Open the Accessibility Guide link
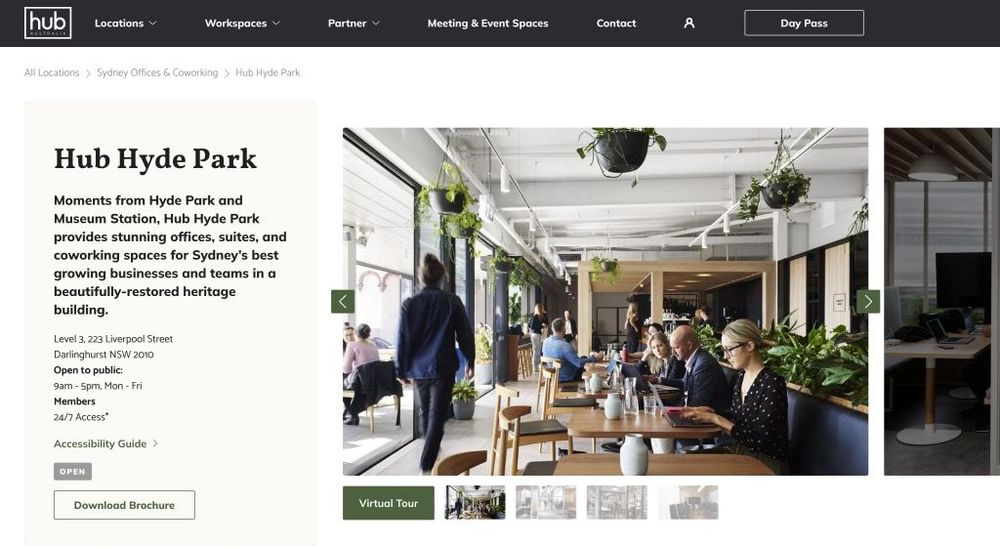 (x=100, y=443)
